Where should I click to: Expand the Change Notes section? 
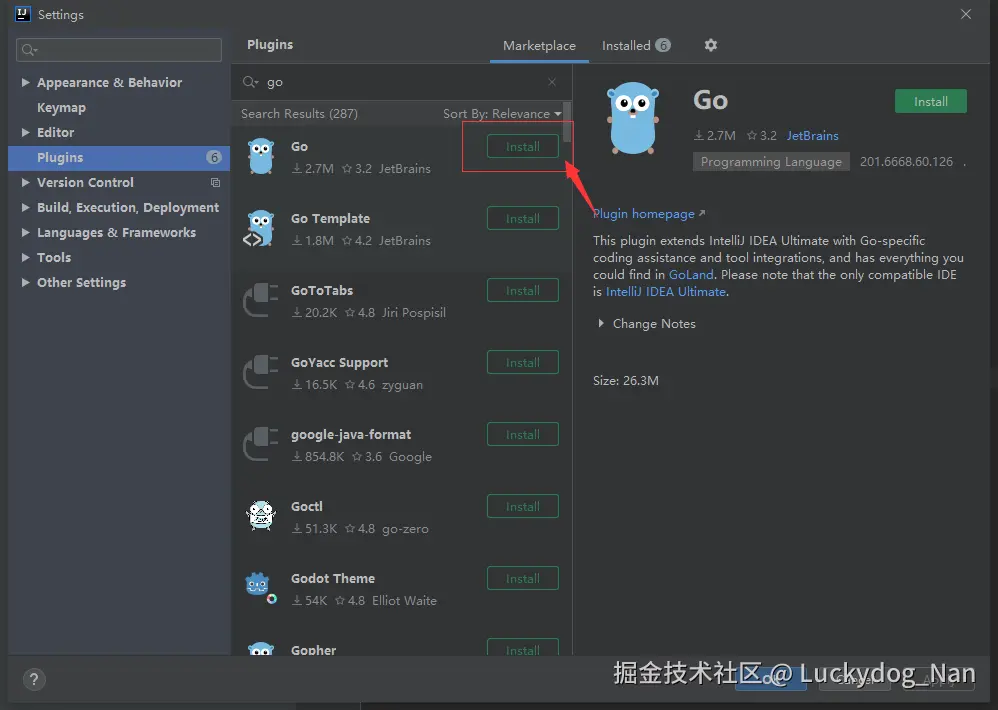601,323
